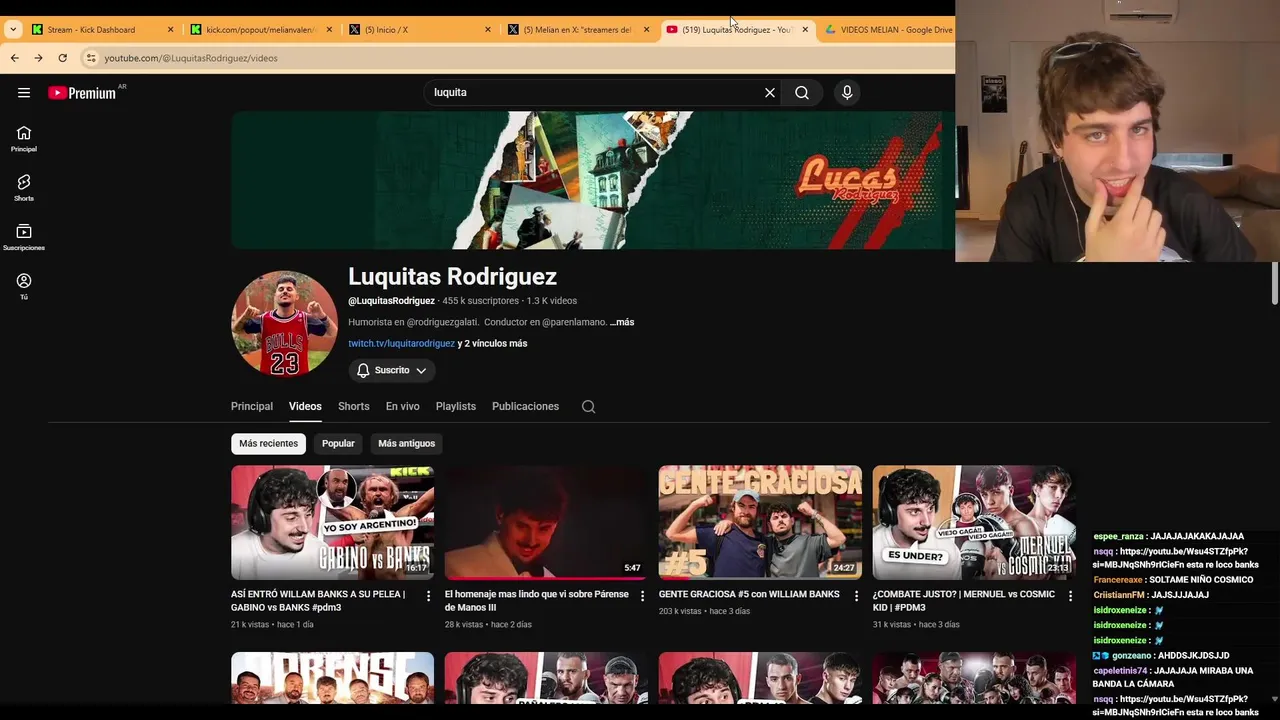Screen dimensions: 1280x720
Task: Open the Tú profile section
Action: 24,286
